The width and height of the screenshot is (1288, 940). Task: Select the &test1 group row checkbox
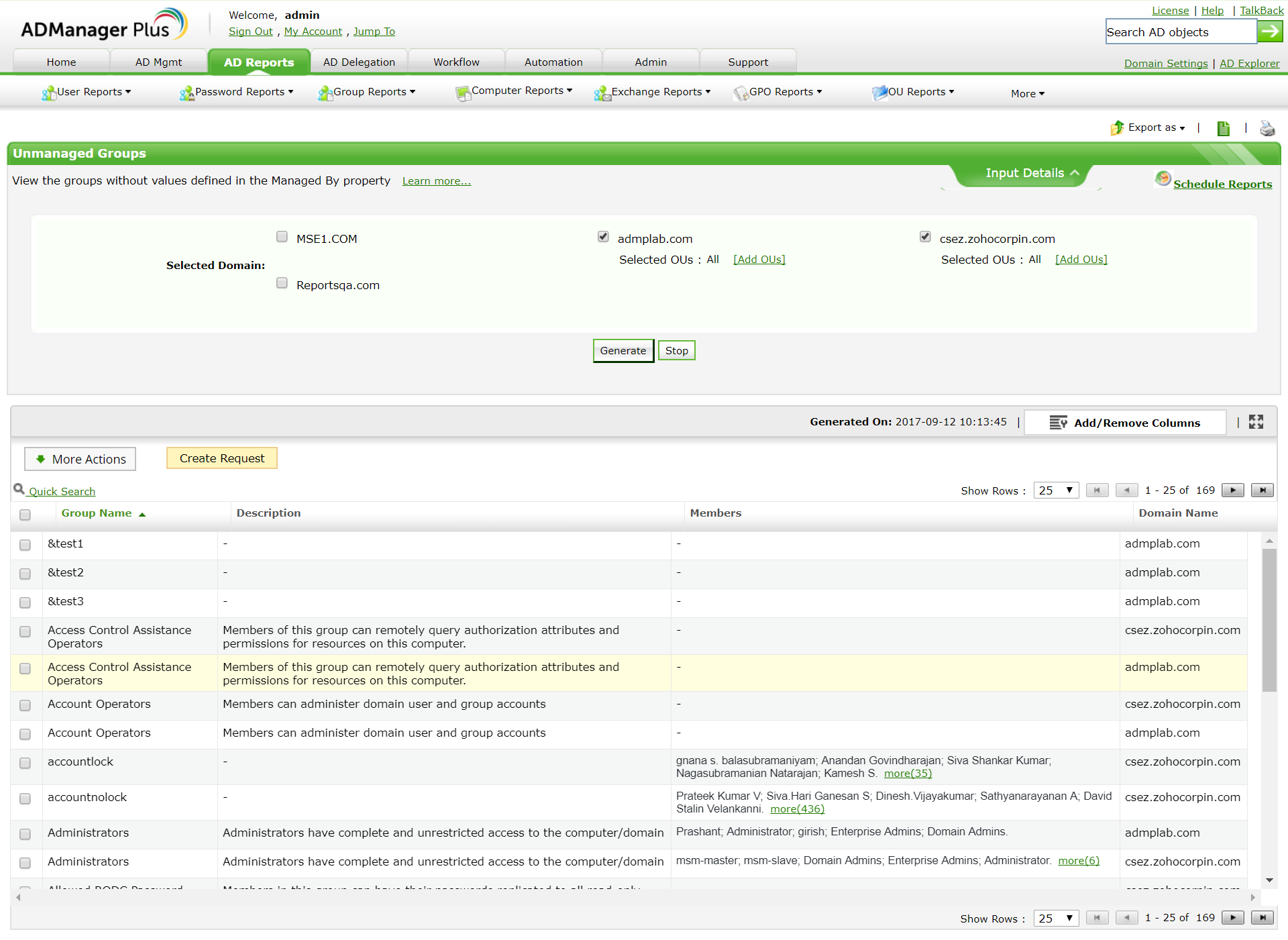25,545
